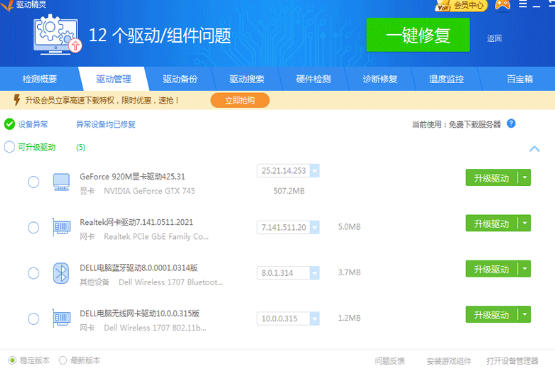Screen dimensions: 555x369
Task: Click 507.2MB size text
Action: point(289,191)
